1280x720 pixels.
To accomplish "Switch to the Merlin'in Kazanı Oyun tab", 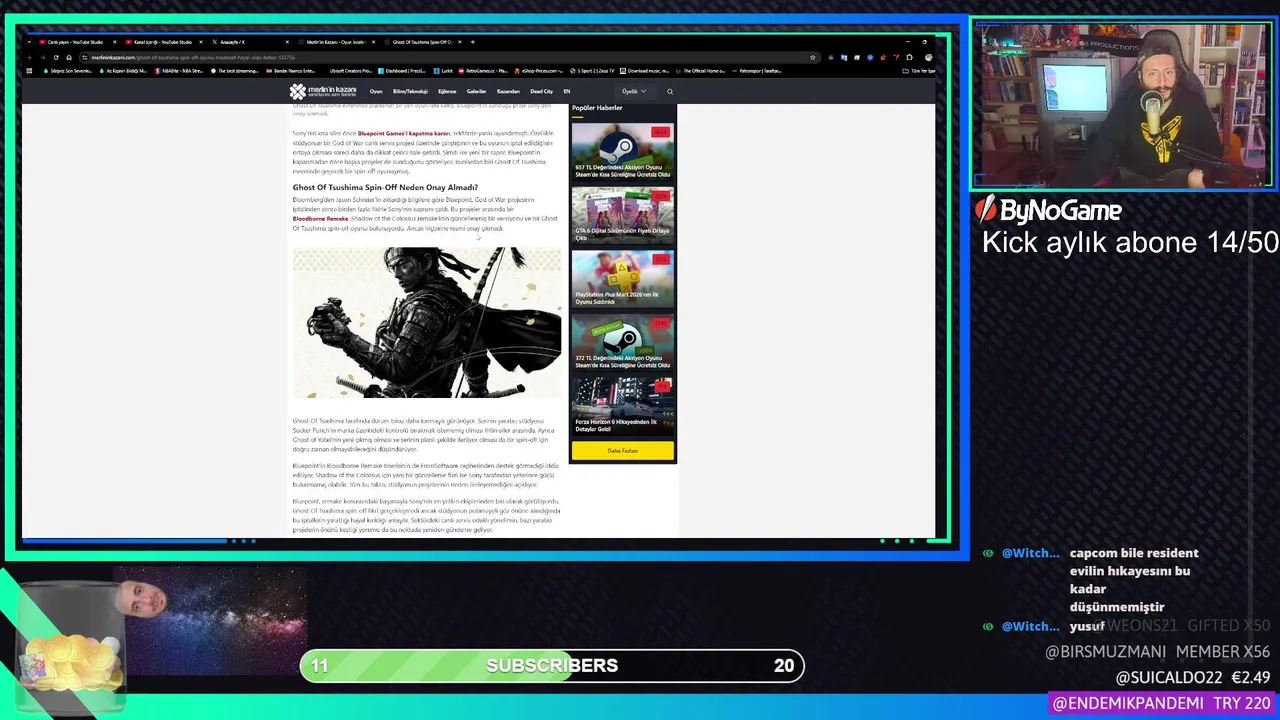I will click(x=335, y=42).
